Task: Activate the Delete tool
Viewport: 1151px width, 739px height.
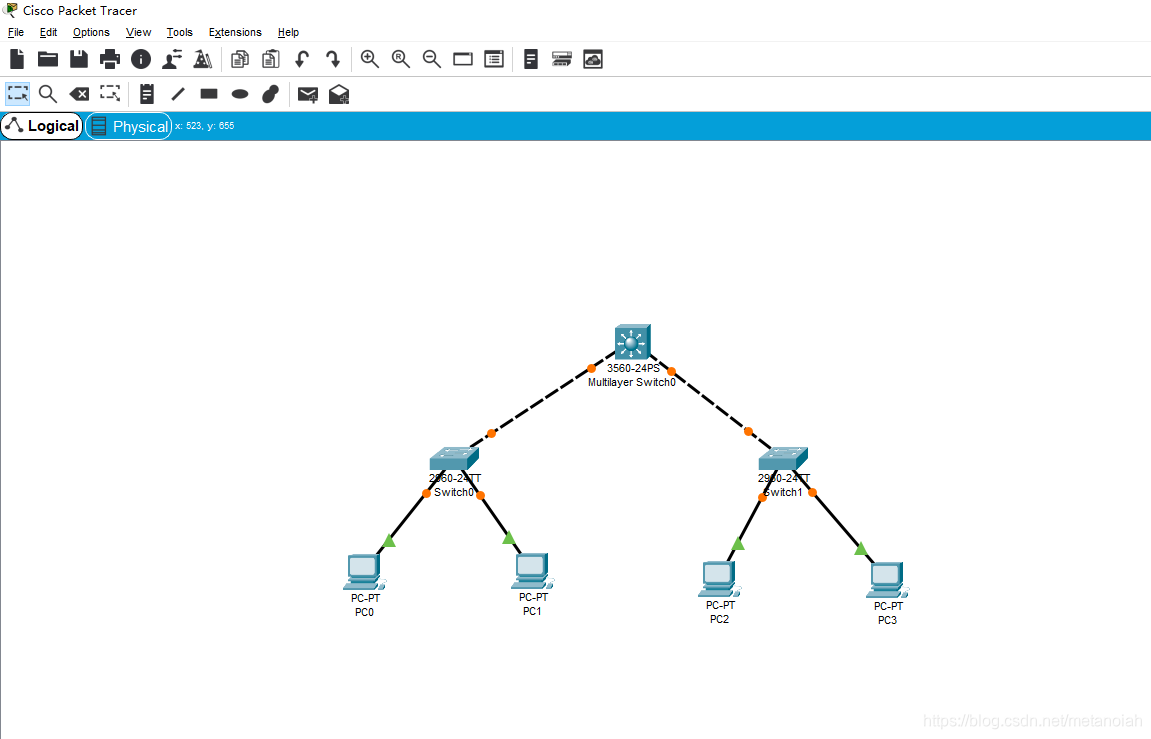Action: [x=79, y=94]
